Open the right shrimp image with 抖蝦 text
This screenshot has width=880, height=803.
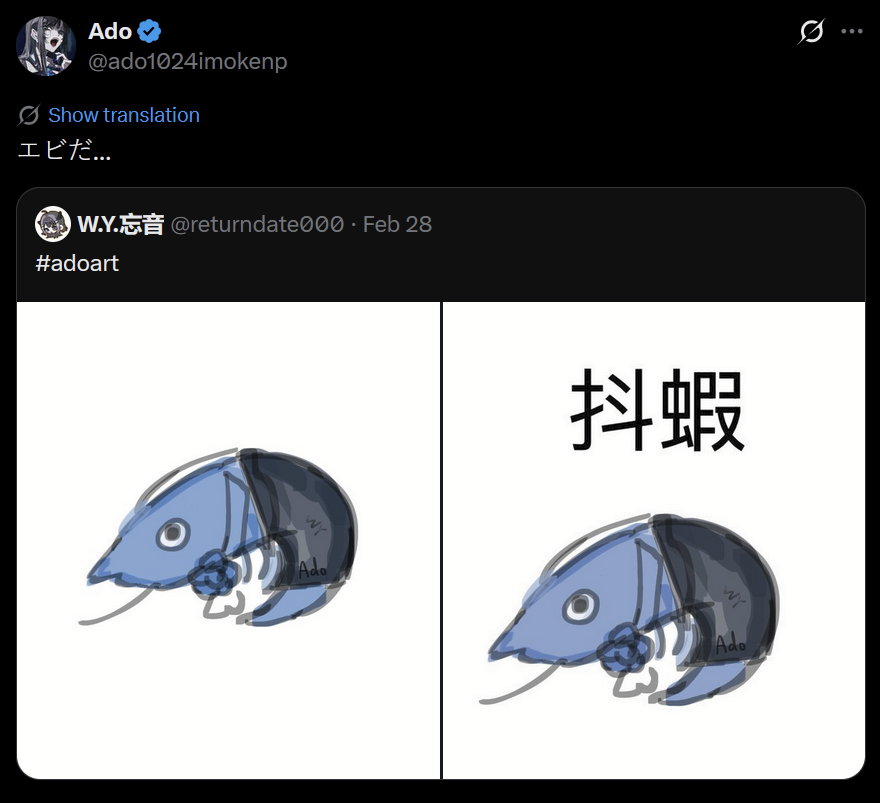pos(654,540)
